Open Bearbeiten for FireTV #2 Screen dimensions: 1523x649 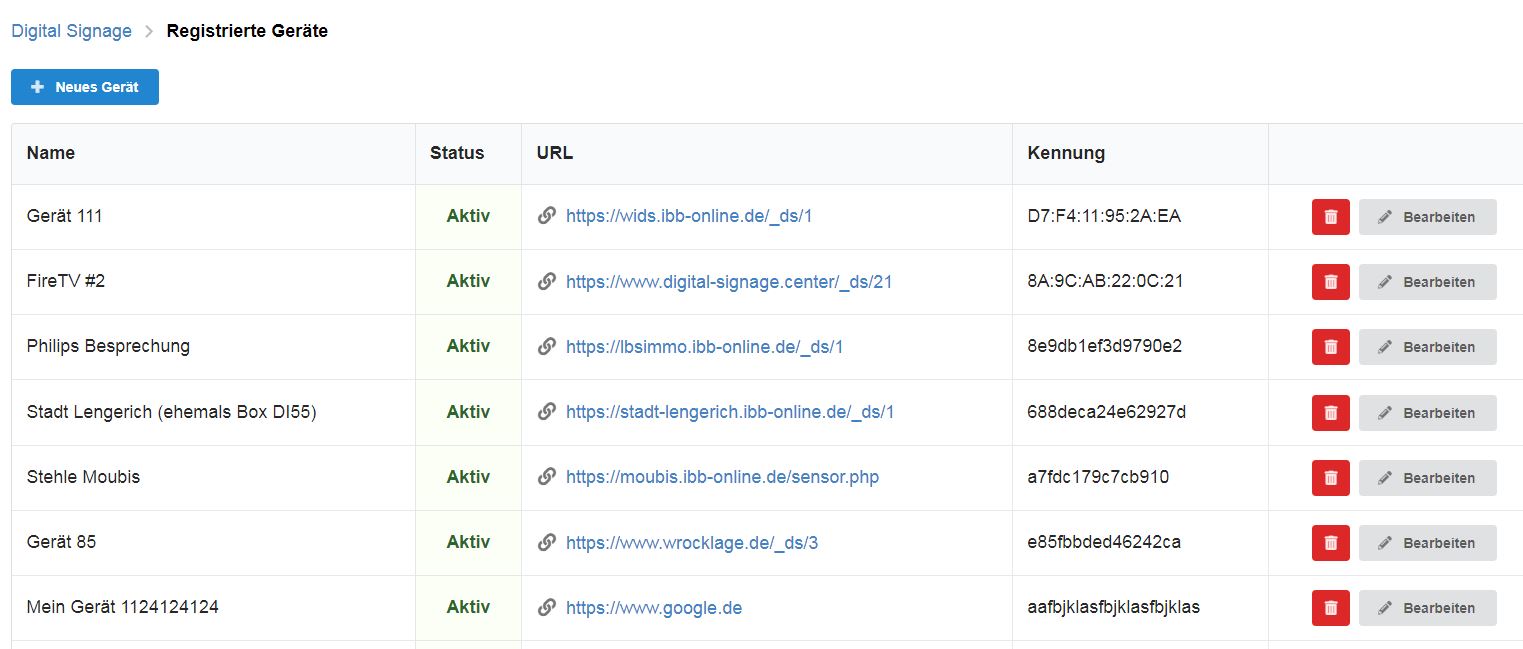tap(1427, 282)
